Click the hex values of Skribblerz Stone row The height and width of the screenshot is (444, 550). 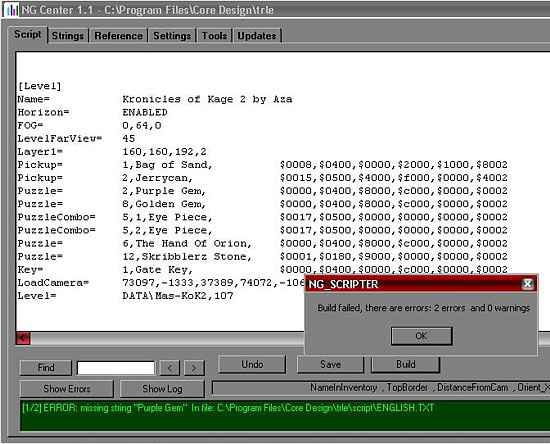pyautogui.click(x=394, y=257)
